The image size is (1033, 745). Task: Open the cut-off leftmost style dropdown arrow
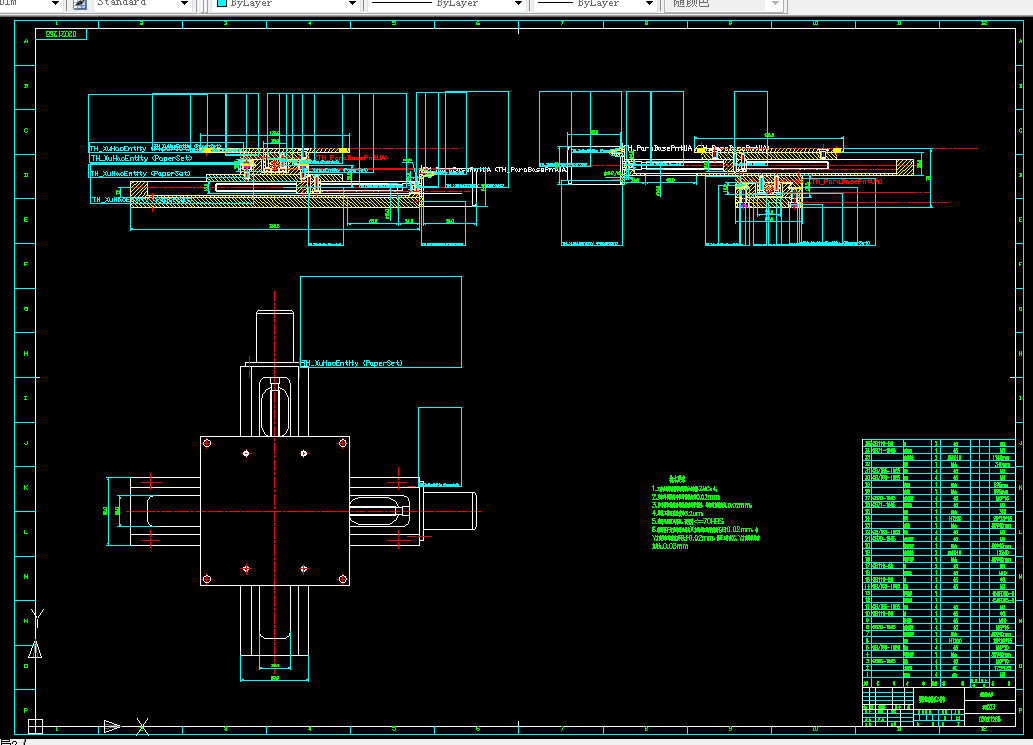click(55, 4)
